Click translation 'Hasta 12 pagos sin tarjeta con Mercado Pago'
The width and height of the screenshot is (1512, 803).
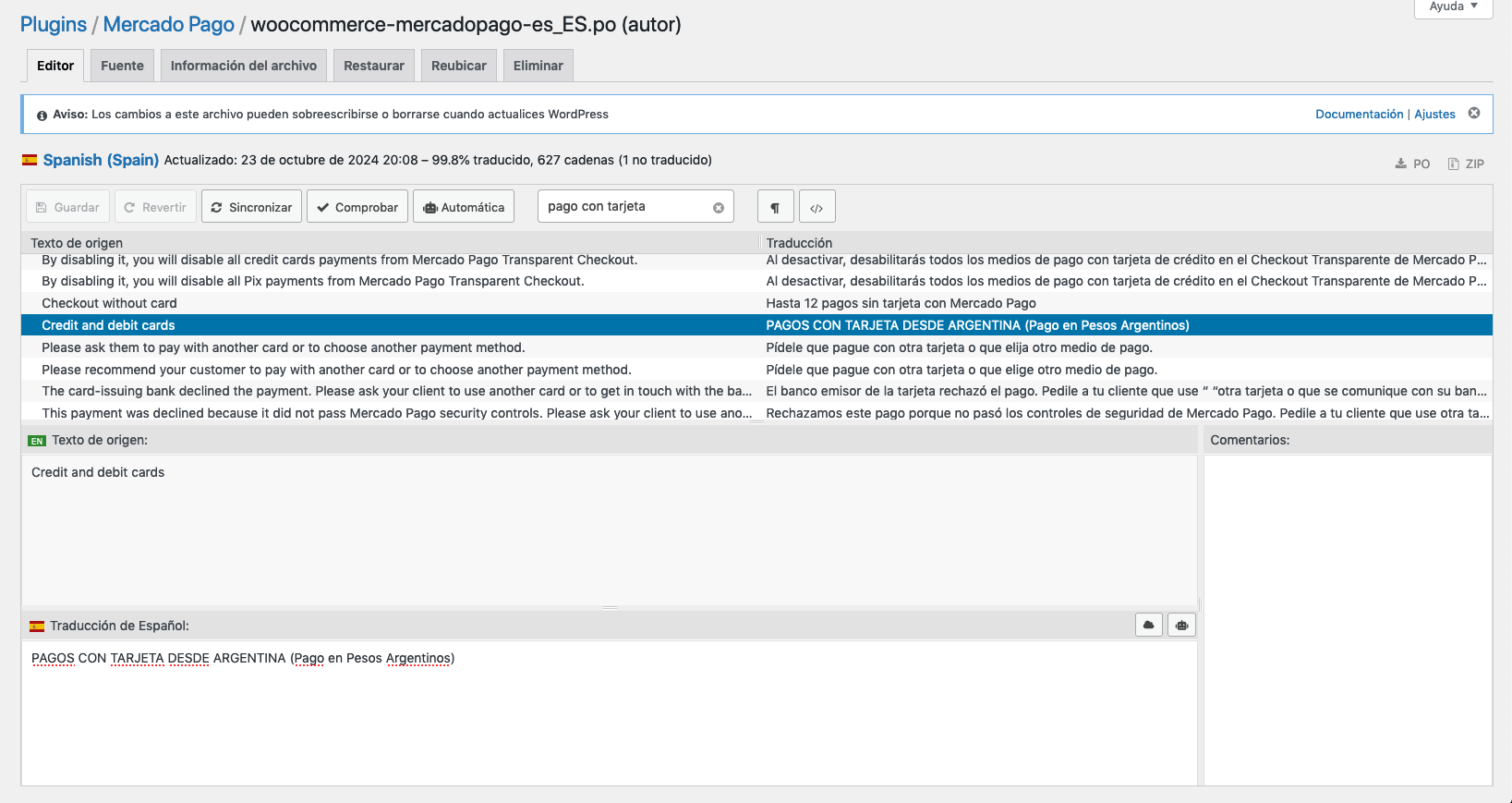901,303
